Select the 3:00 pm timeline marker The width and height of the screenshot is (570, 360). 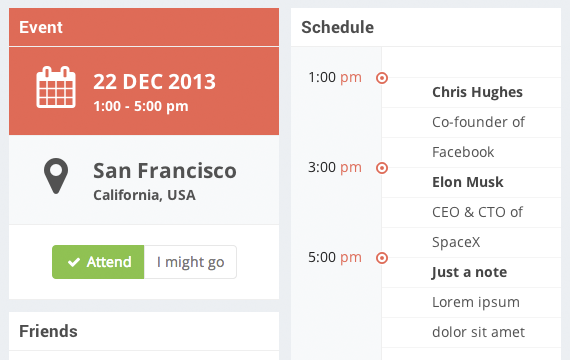tap(382, 168)
